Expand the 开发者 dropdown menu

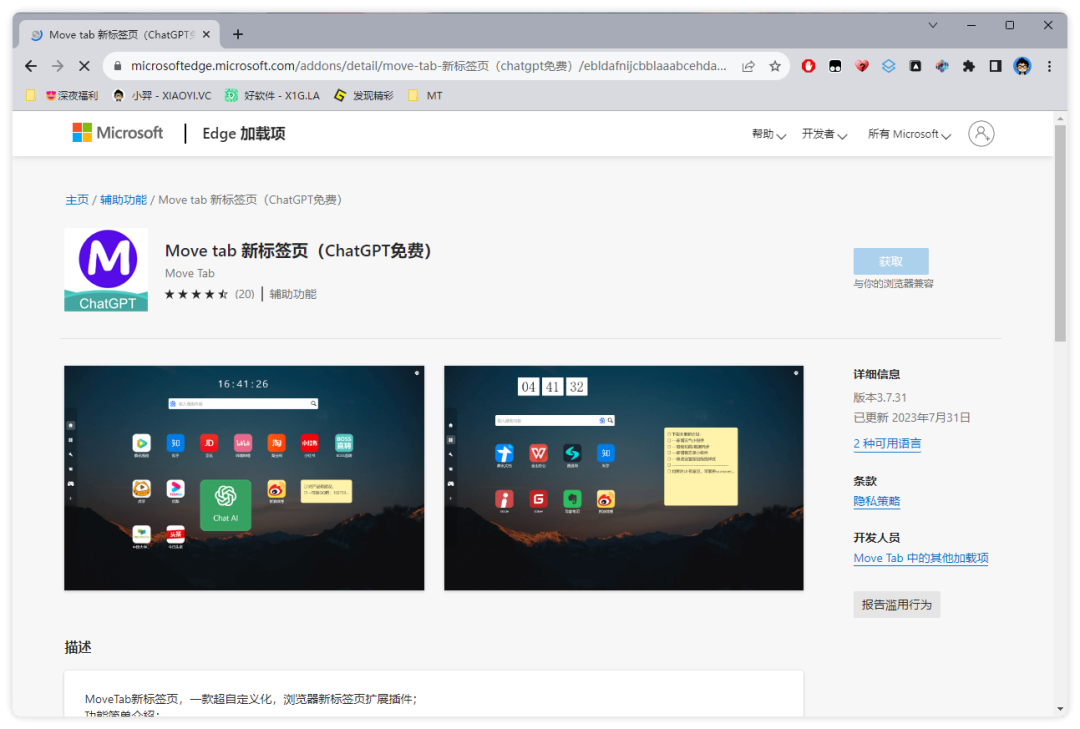pos(824,134)
